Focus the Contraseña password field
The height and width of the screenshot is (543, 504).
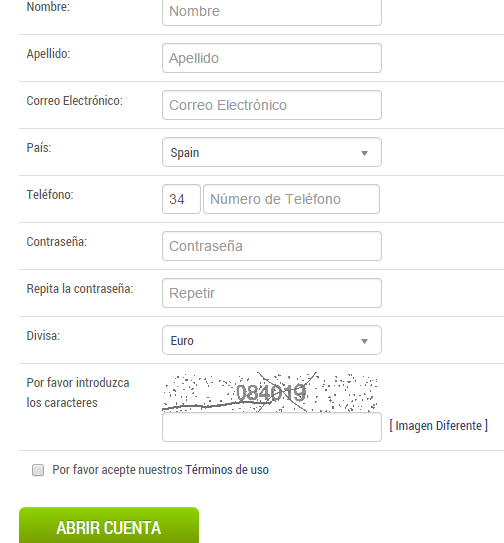(272, 246)
